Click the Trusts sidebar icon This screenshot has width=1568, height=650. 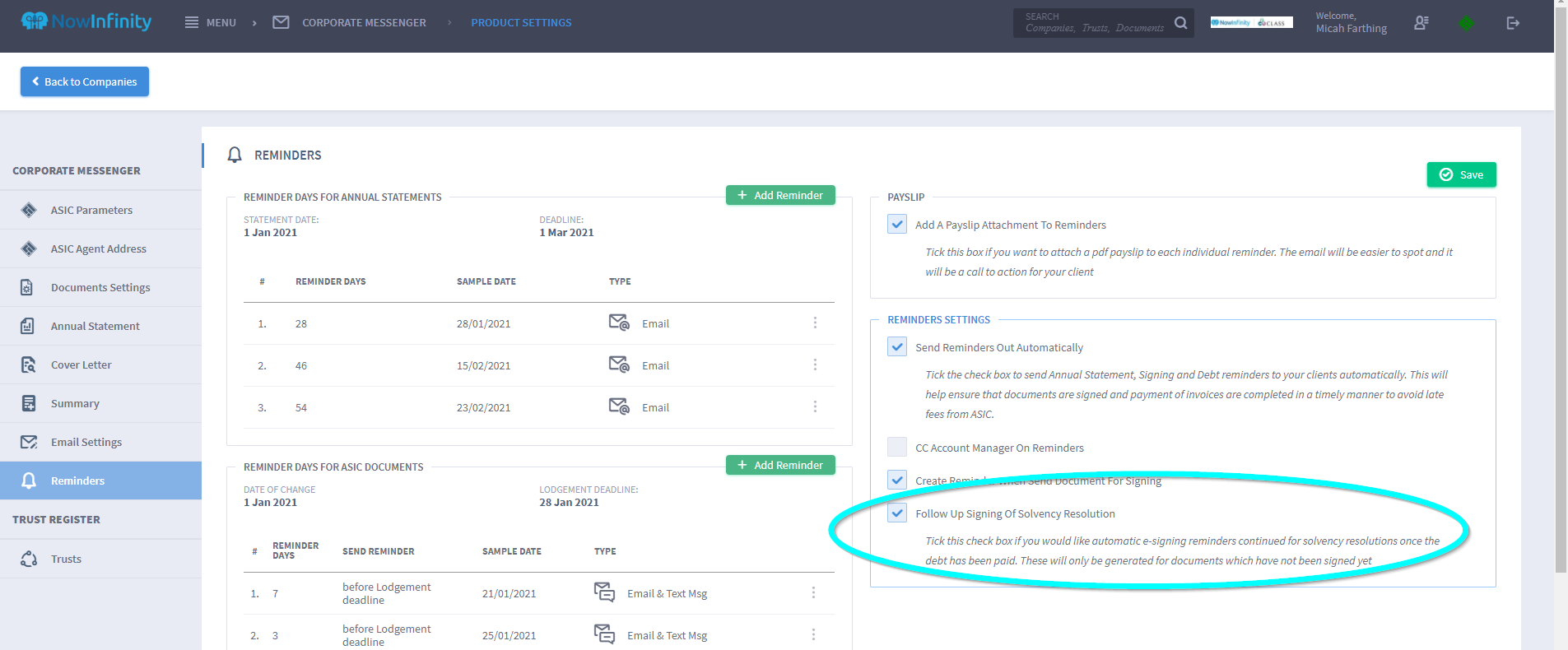pos(29,559)
